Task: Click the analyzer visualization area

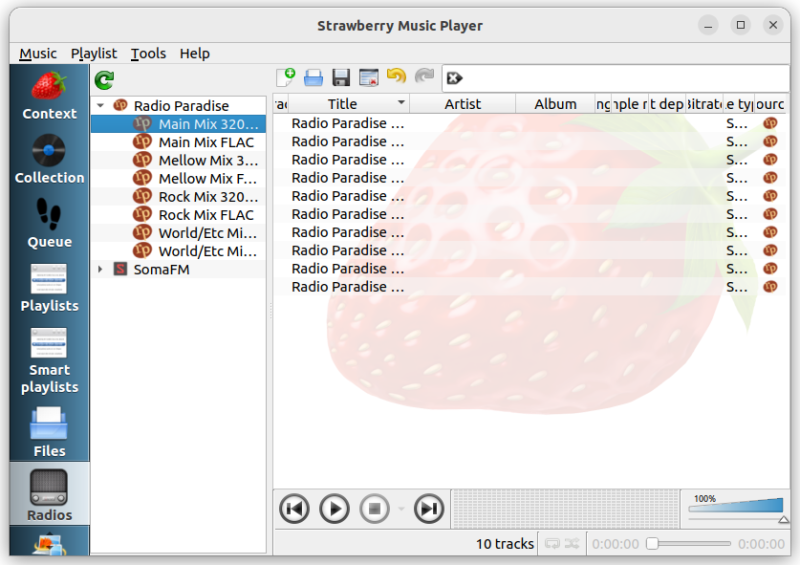Action: (565, 509)
